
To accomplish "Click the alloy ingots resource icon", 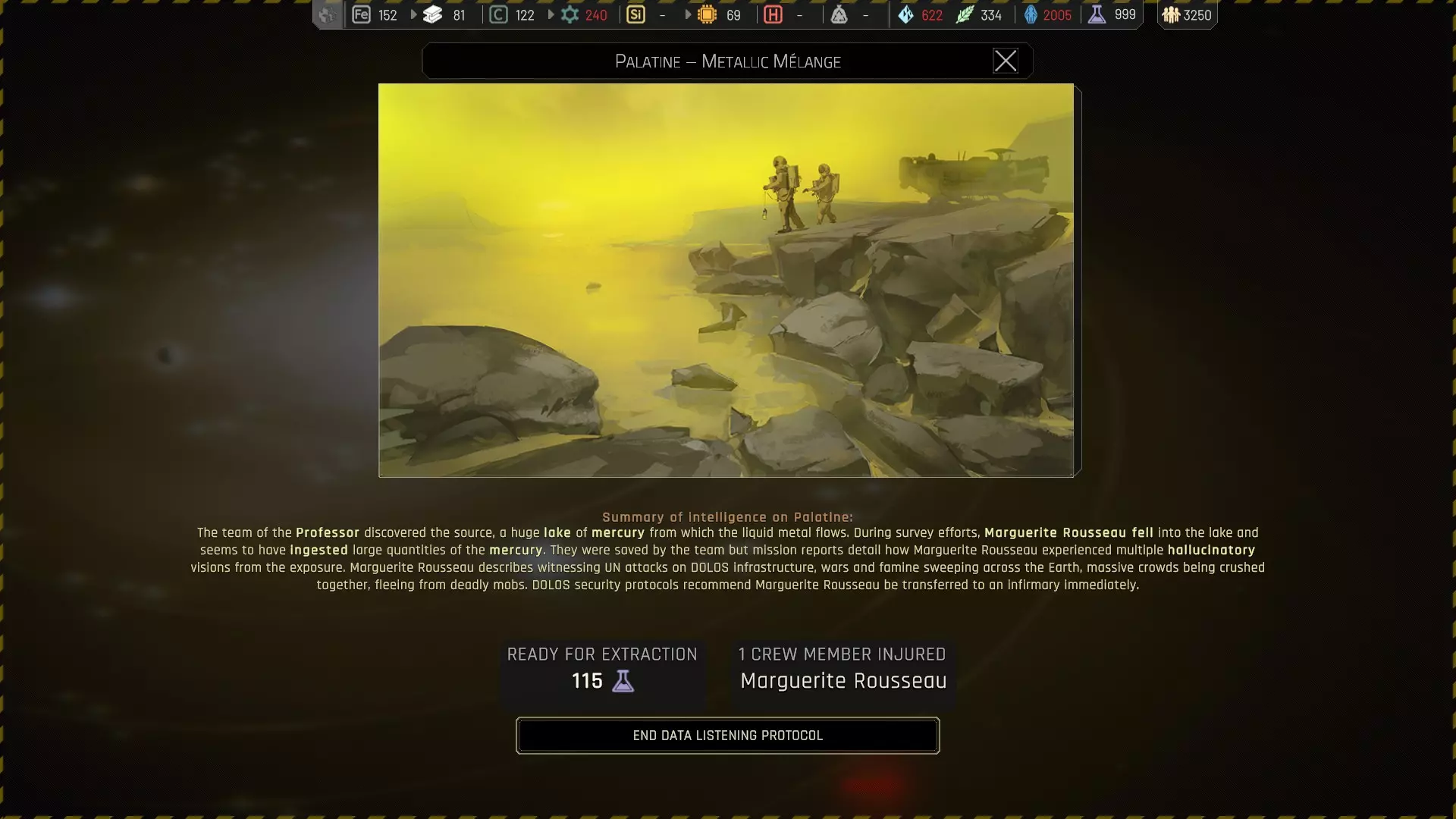I will 432,14.
